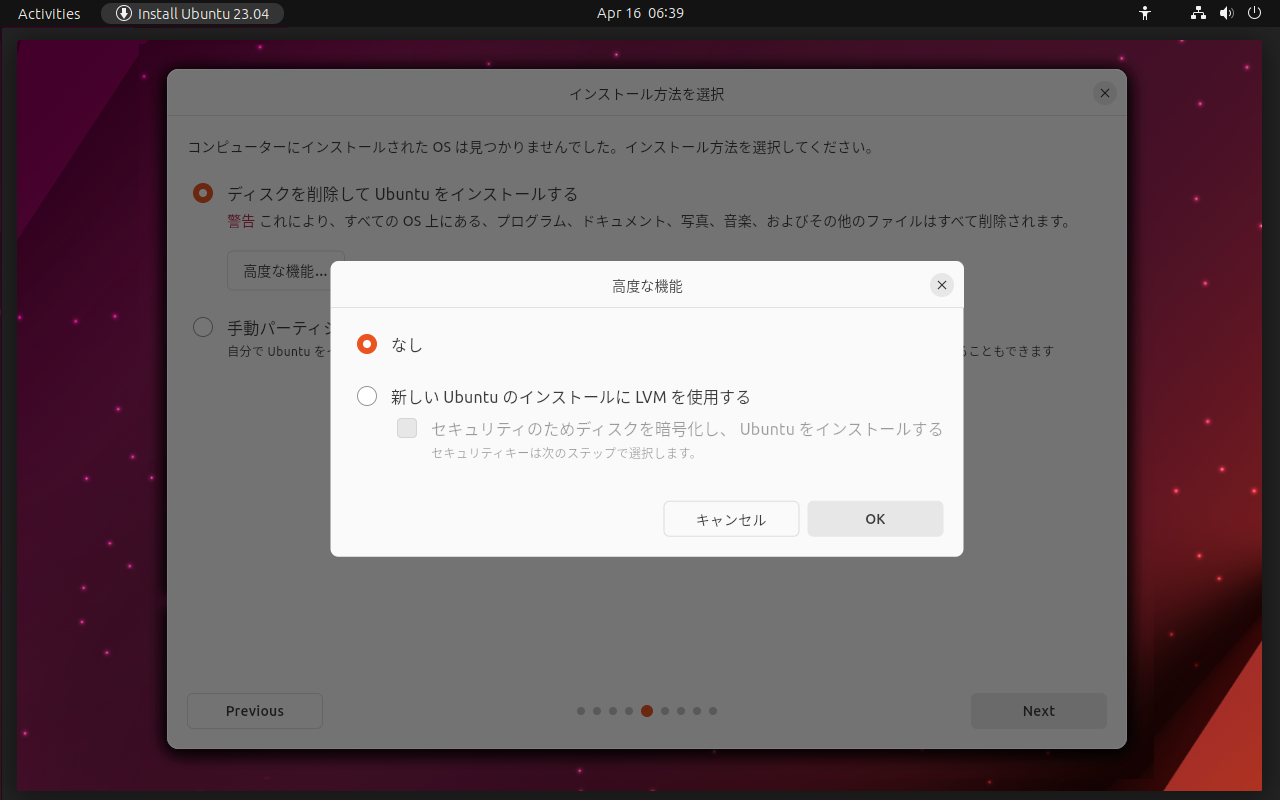Select the 手動パーティション radio option

point(203,327)
